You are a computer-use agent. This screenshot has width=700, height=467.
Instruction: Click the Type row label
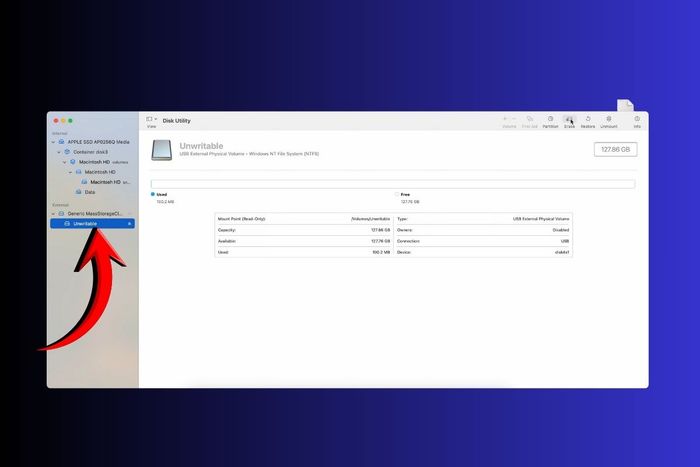pyautogui.click(x=402, y=219)
